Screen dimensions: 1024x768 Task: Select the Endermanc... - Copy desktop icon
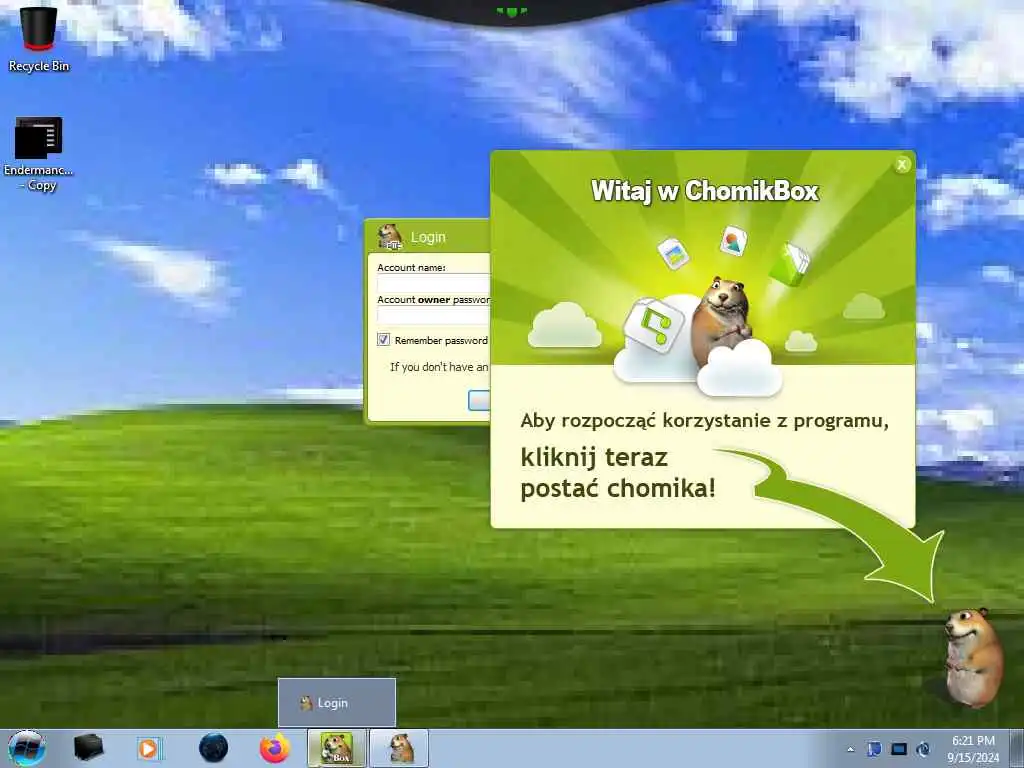tap(39, 155)
